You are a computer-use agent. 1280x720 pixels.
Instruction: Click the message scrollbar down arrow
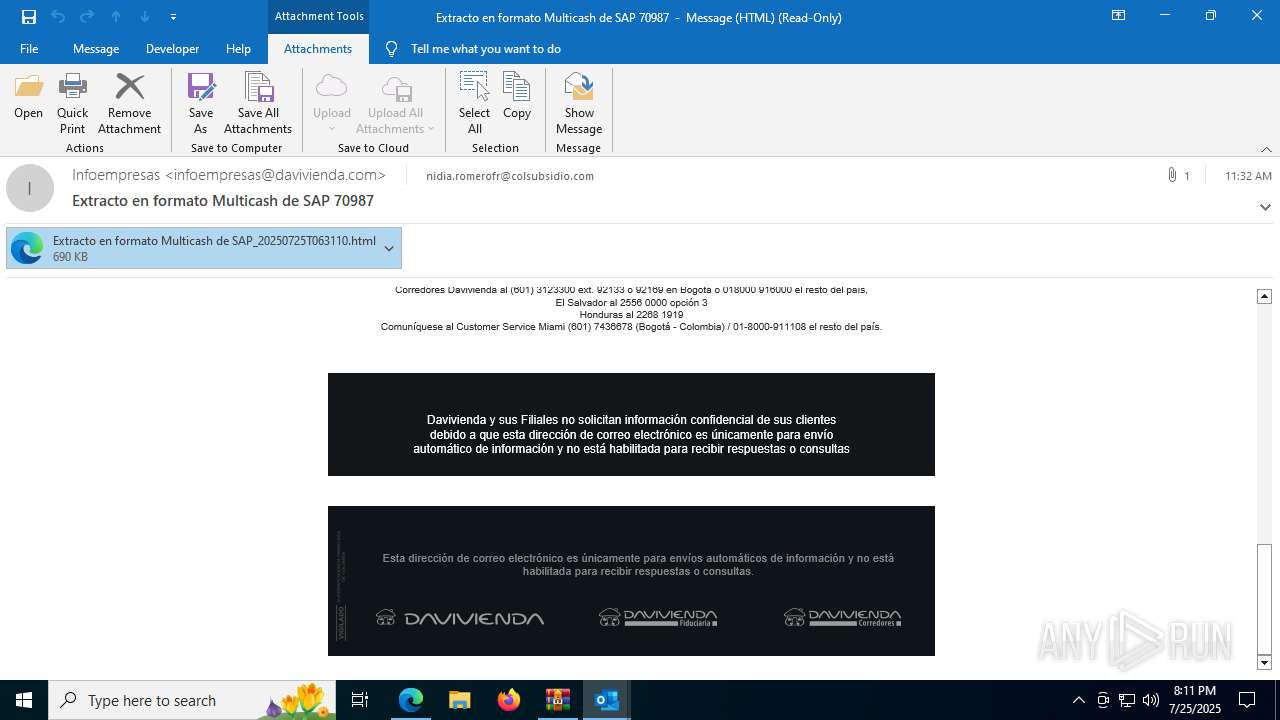pyautogui.click(x=1264, y=662)
